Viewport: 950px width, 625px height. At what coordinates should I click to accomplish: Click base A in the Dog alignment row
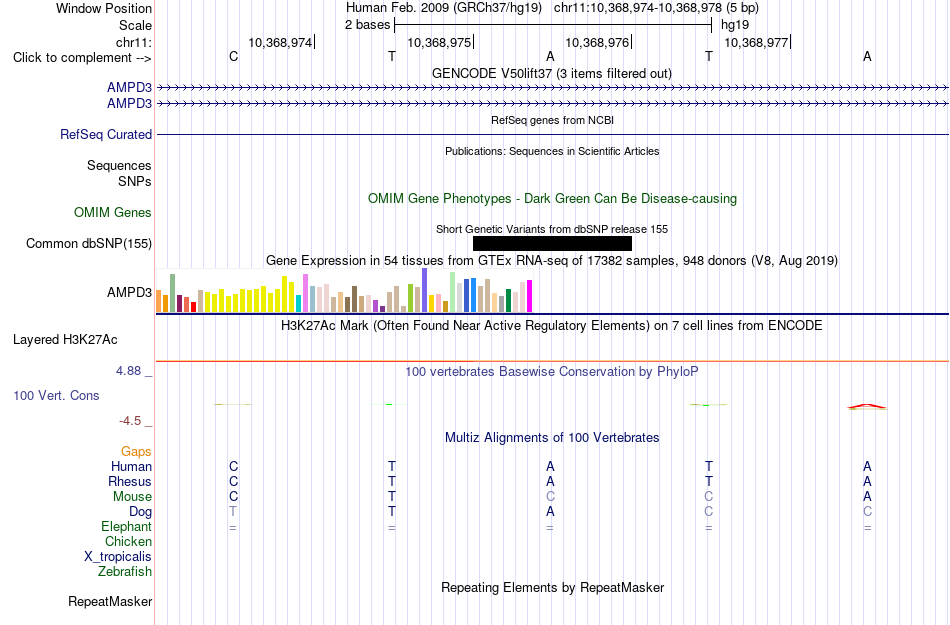point(550,512)
